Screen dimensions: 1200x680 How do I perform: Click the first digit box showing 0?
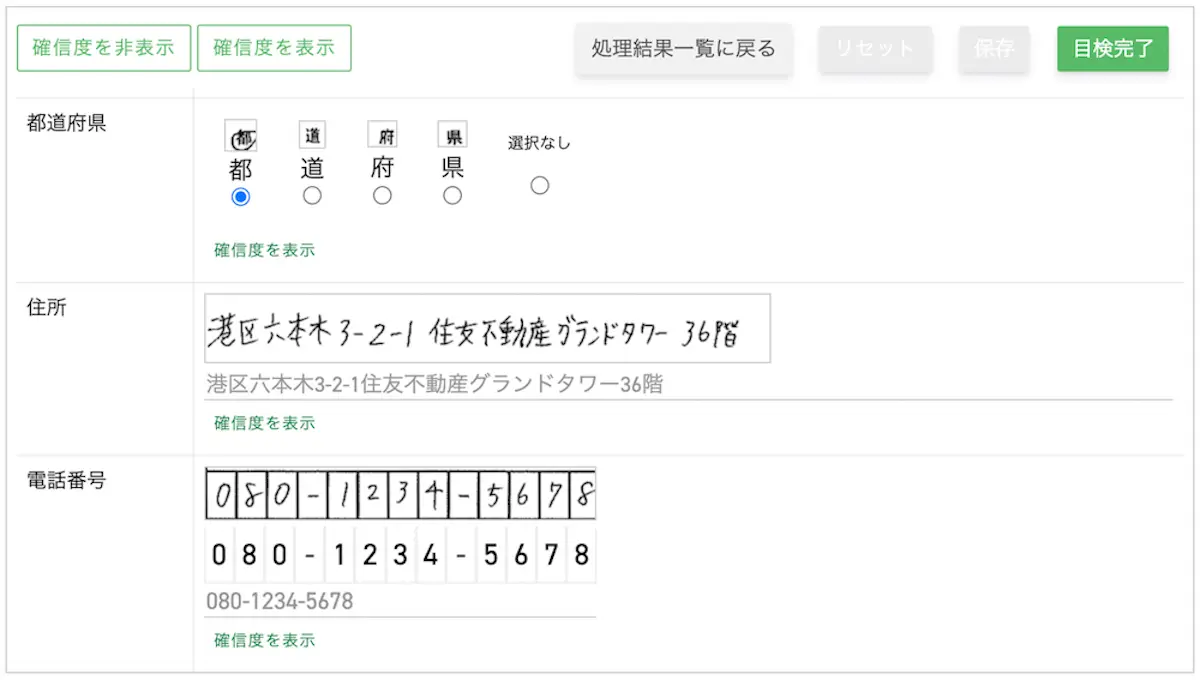point(220,555)
